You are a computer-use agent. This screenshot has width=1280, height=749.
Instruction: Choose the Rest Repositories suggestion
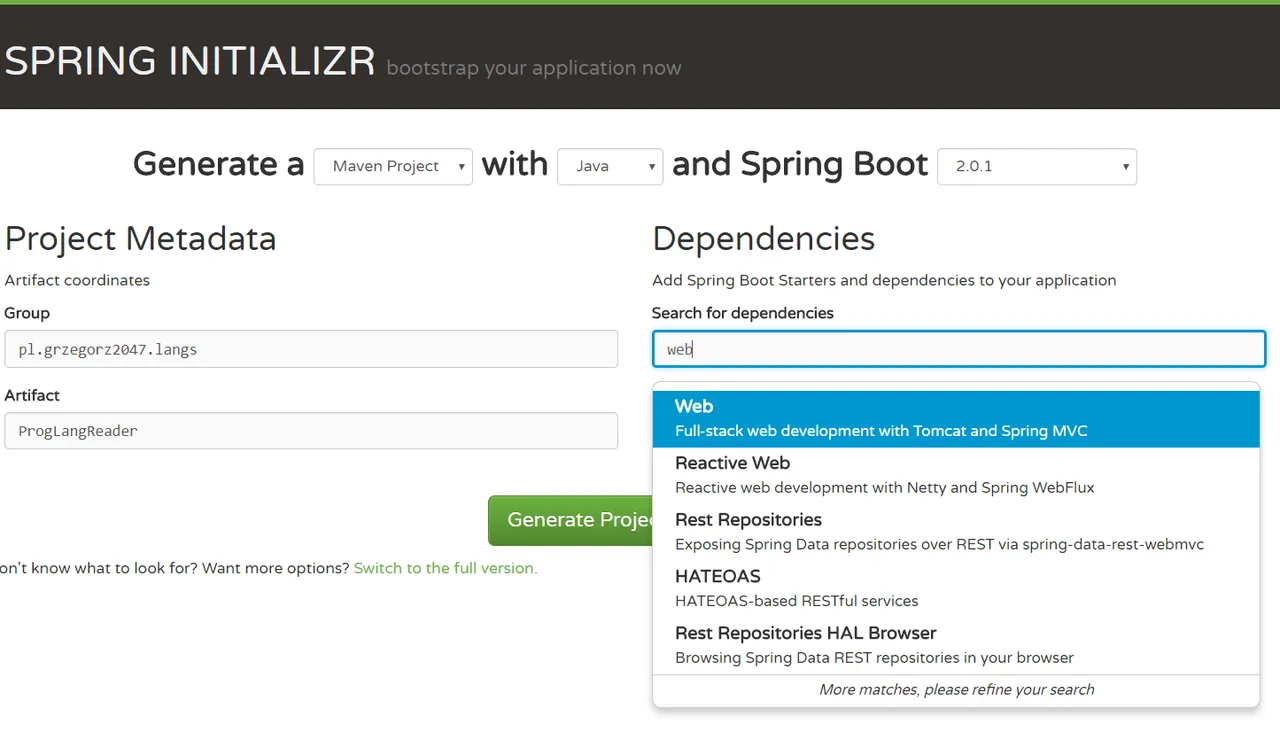[x=956, y=531]
